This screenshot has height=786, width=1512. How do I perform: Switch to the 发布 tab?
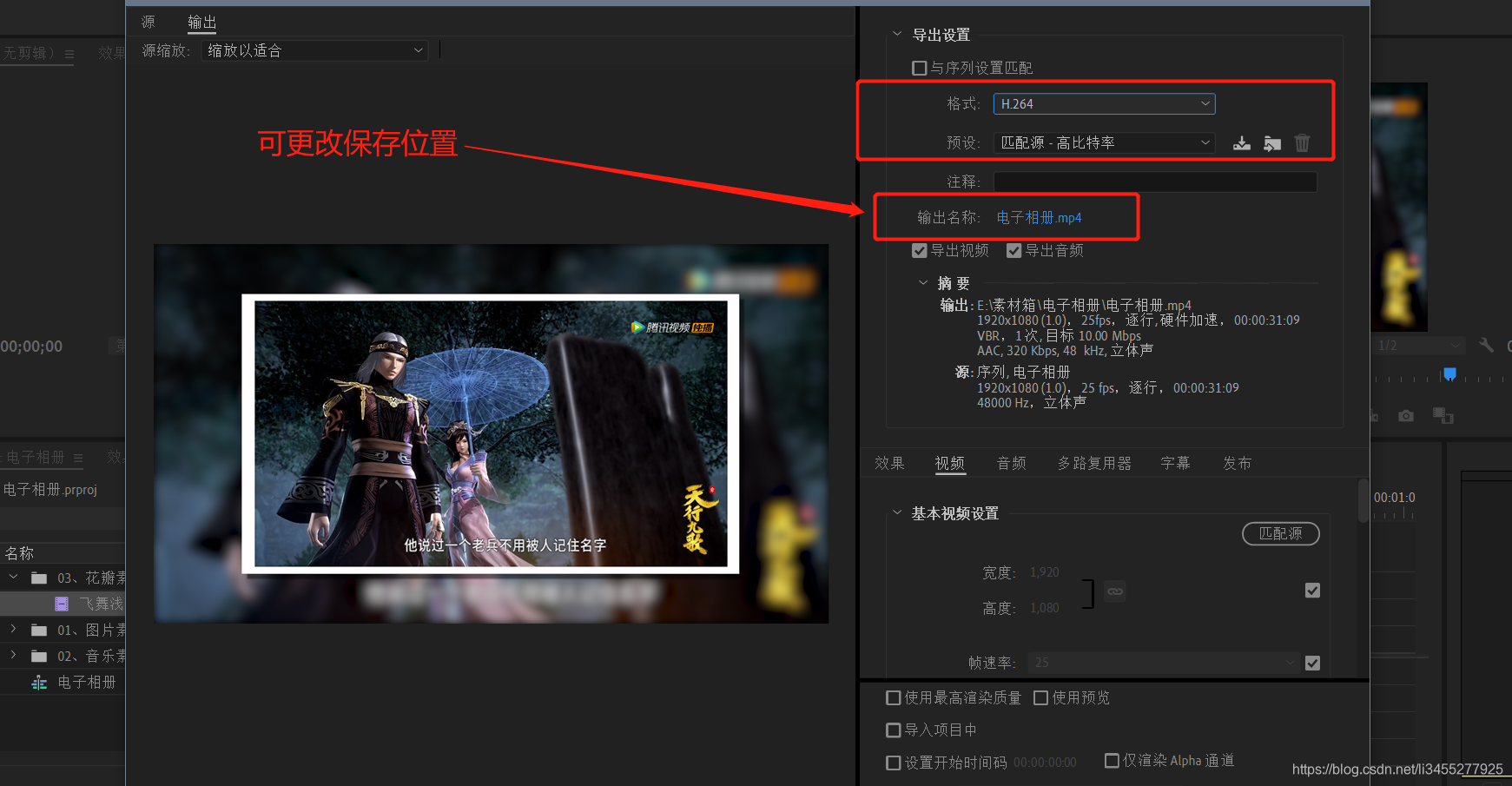coord(1238,463)
